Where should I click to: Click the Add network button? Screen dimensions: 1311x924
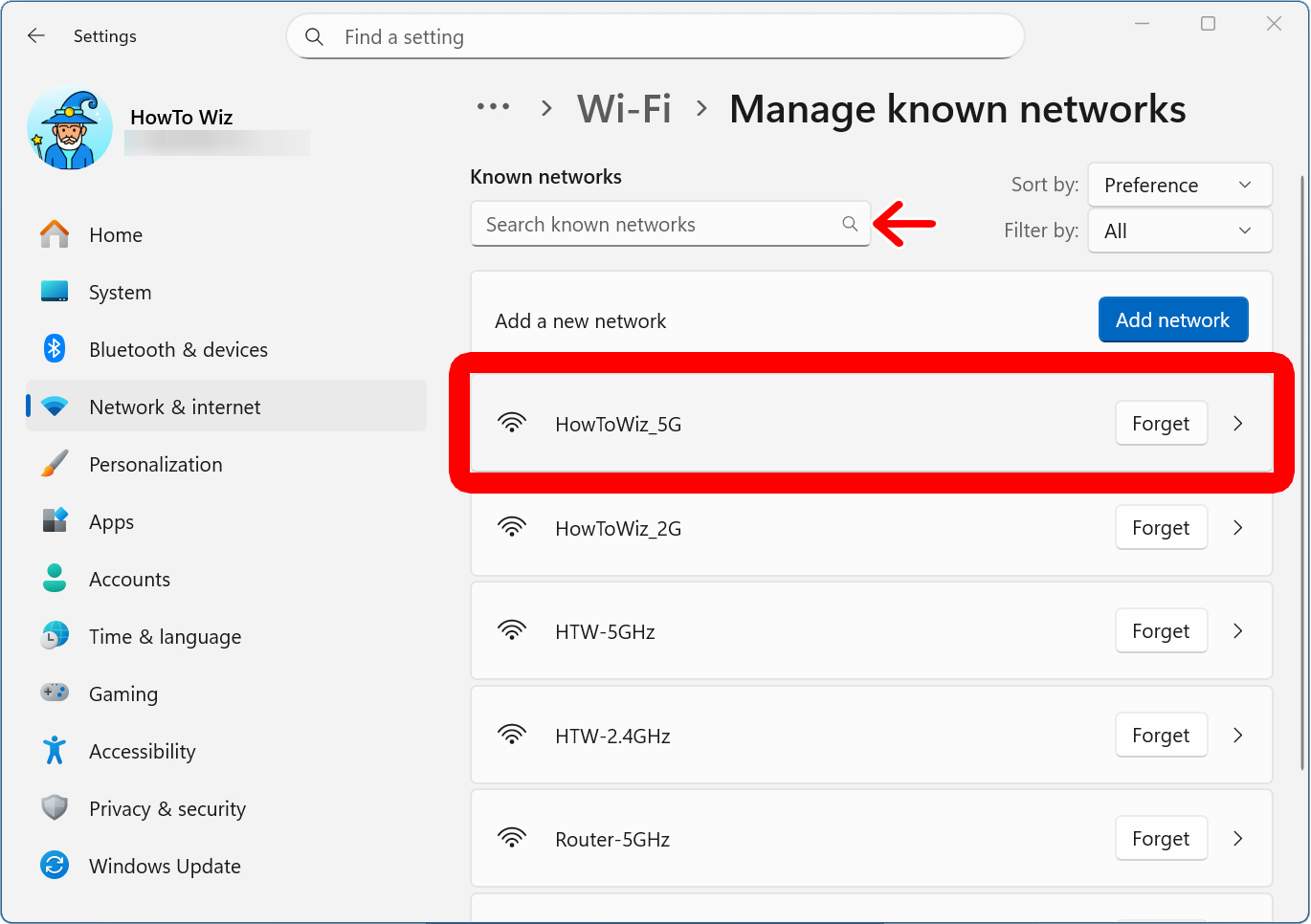coord(1173,319)
